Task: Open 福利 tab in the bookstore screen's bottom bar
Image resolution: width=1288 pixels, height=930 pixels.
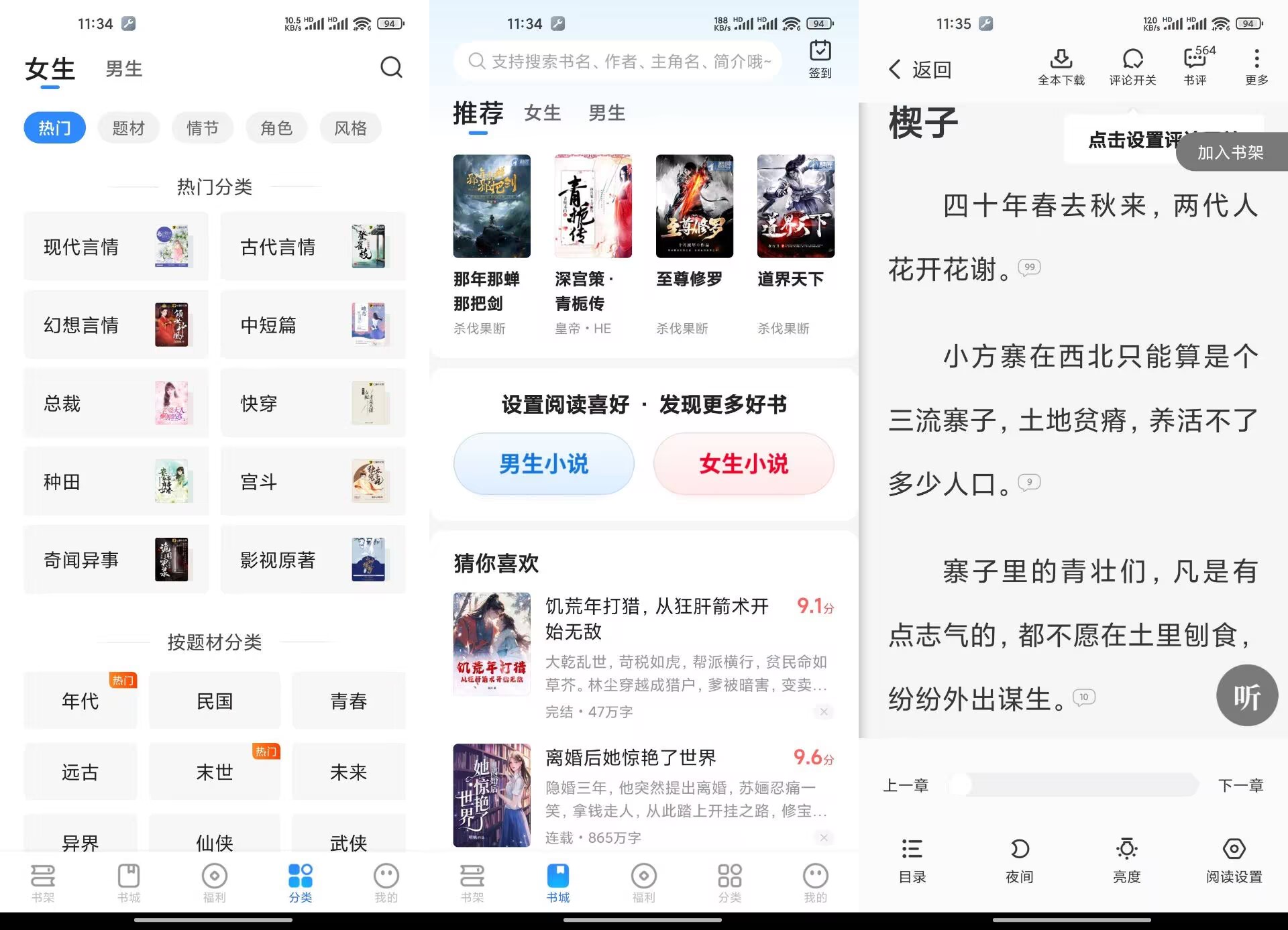Action: point(643,883)
